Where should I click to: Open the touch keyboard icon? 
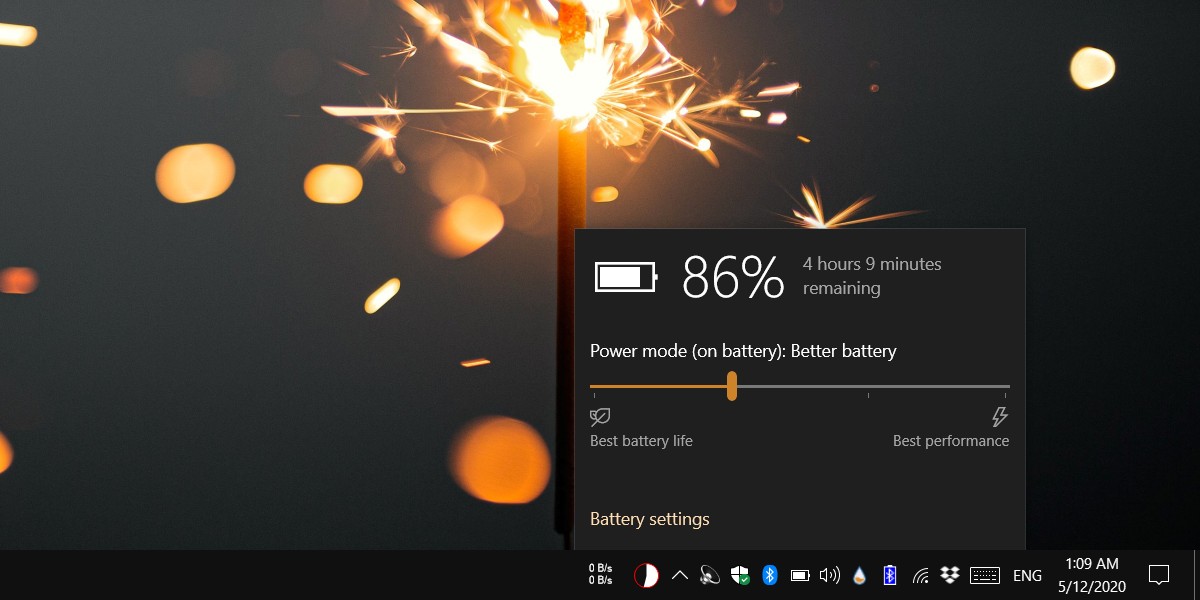(985, 575)
